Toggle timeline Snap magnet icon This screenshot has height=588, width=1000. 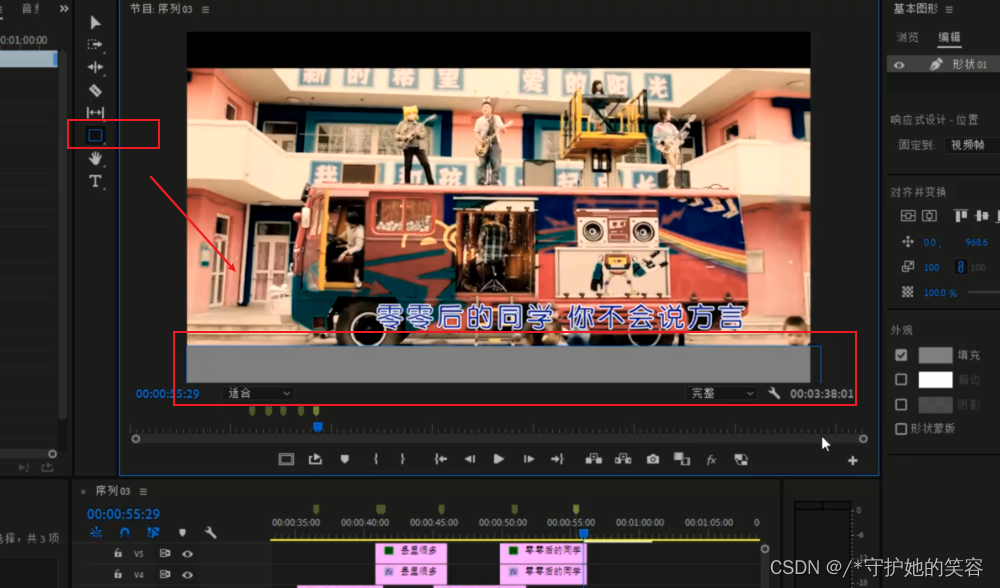[124, 532]
